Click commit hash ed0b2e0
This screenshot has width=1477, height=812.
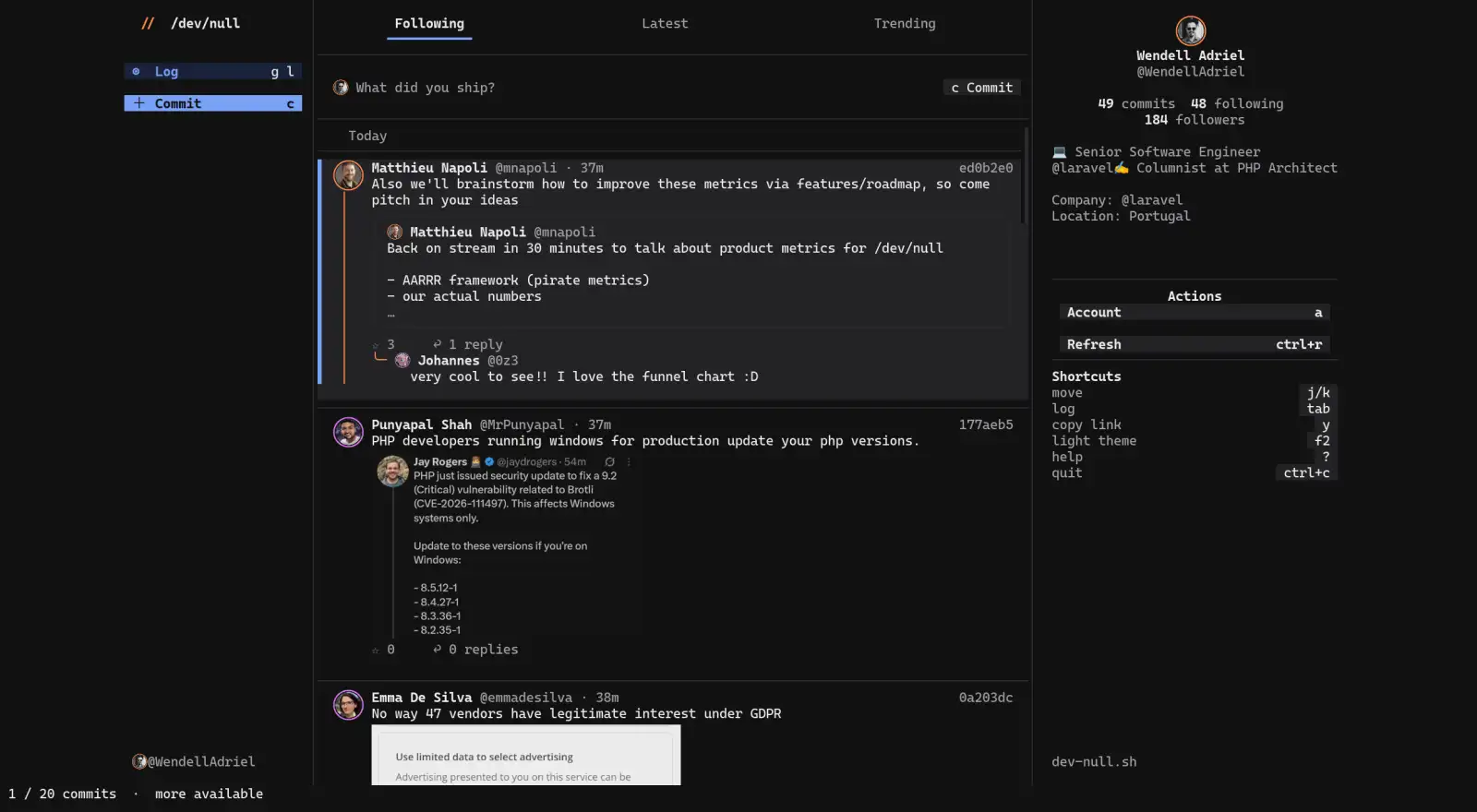pos(986,168)
